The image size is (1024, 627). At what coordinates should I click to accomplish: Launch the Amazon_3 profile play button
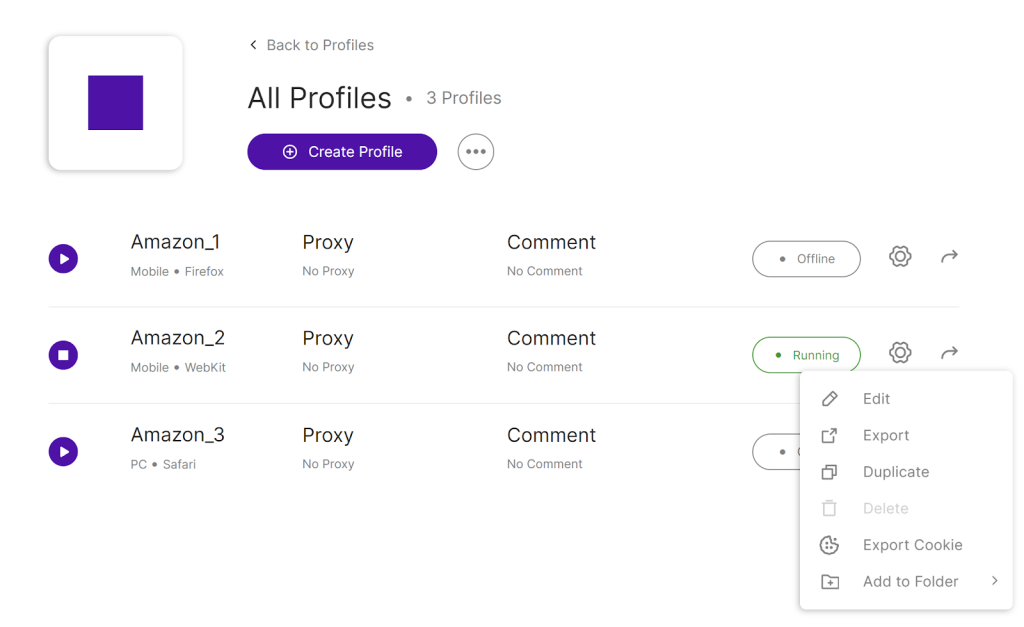(63, 451)
